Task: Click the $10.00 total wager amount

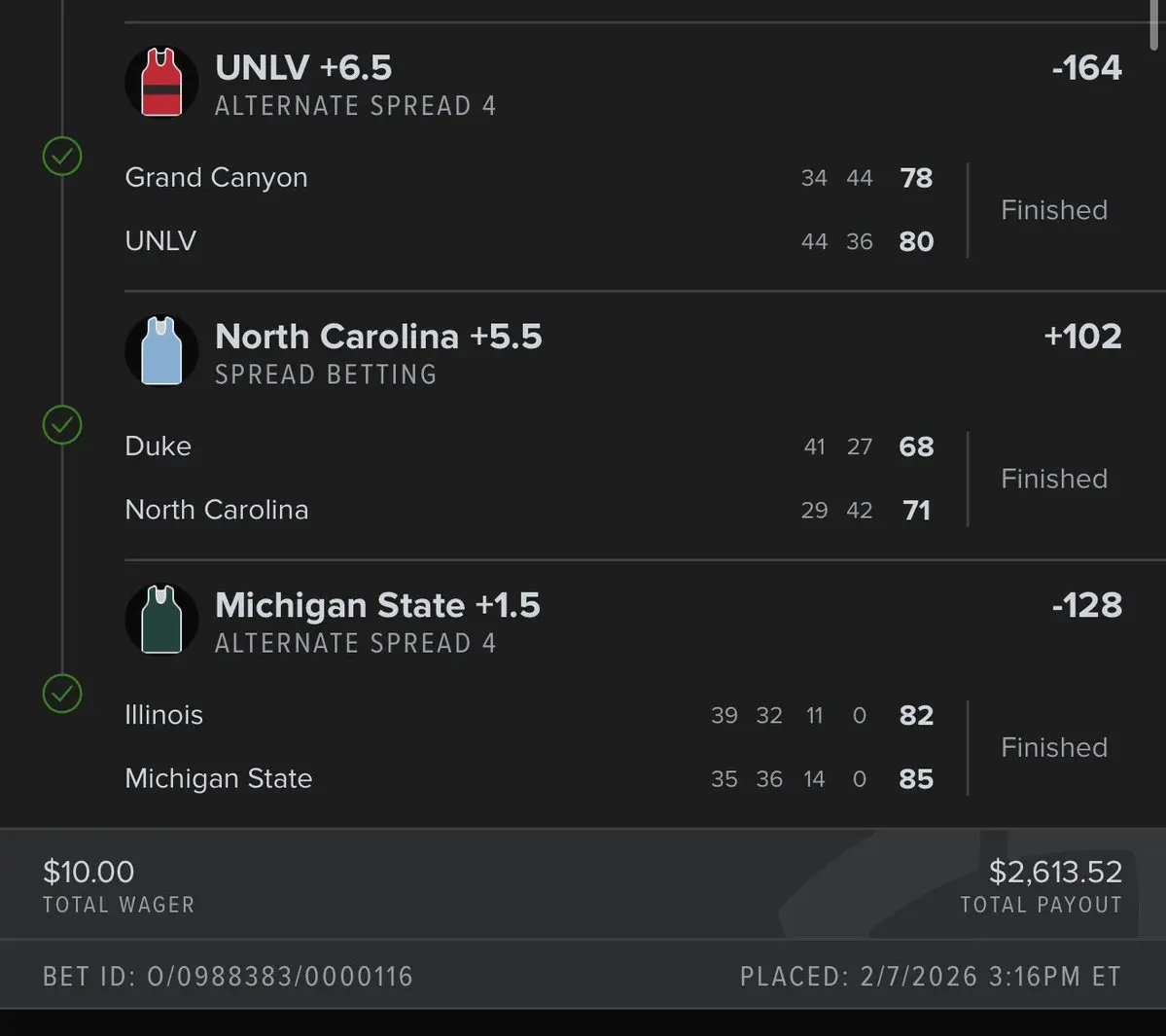Action: pos(88,872)
